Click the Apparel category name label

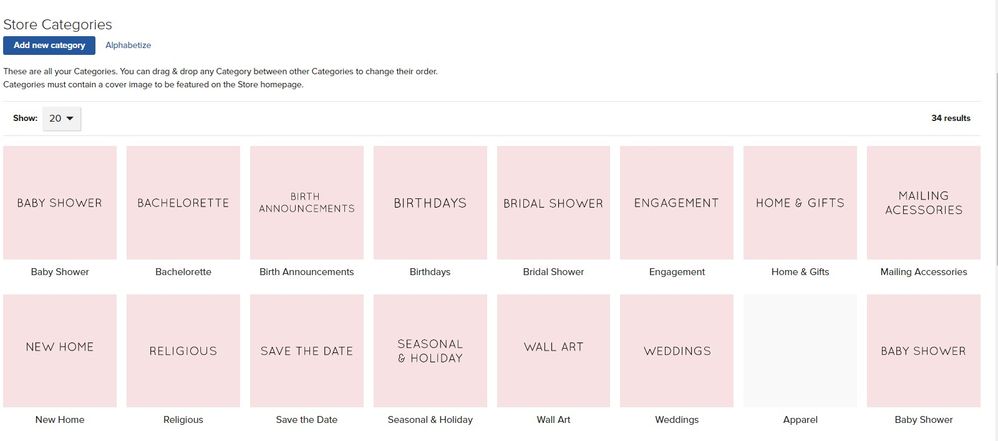800,420
